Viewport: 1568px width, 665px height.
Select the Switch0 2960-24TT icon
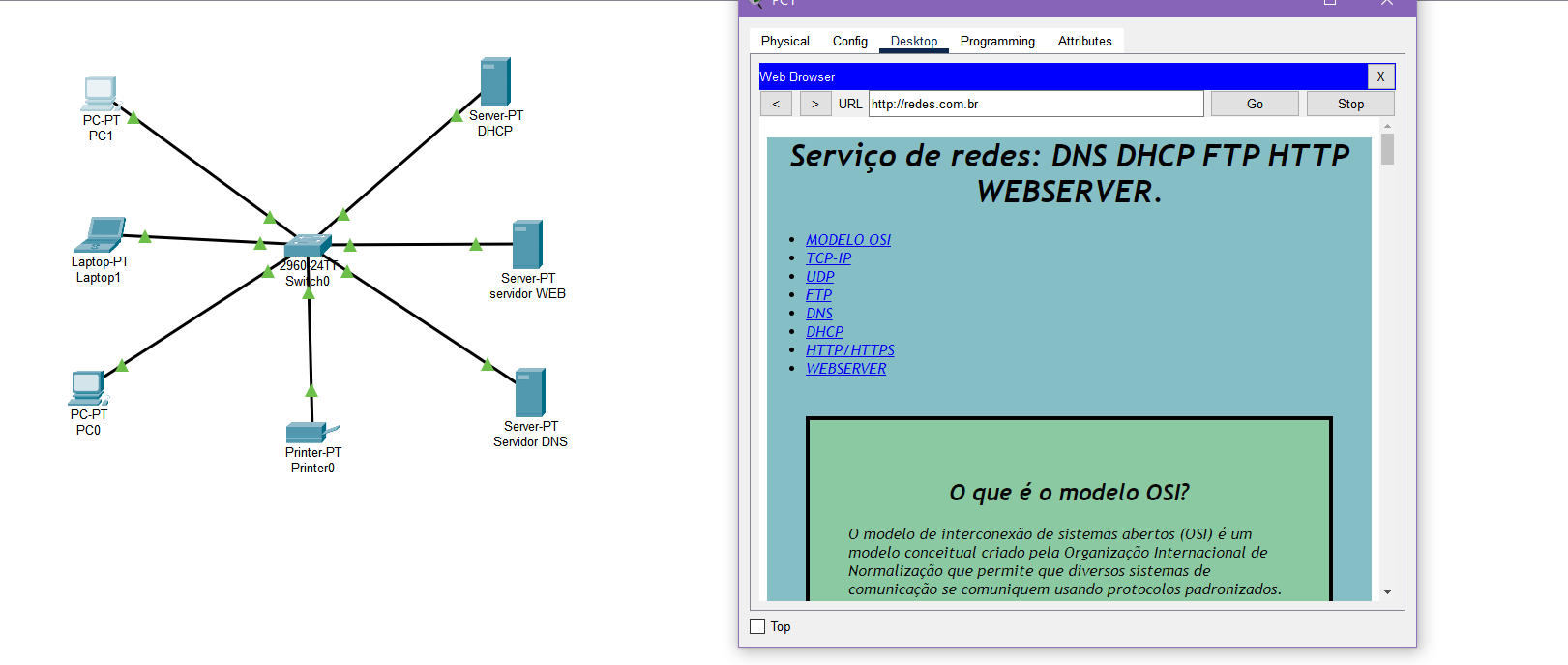(308, 245)
